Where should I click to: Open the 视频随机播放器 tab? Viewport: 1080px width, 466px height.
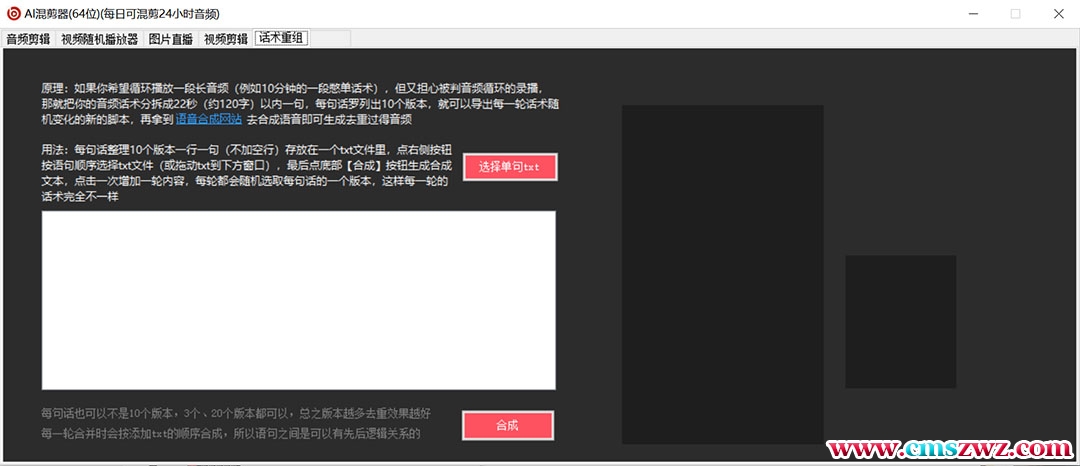click(99, 39)
